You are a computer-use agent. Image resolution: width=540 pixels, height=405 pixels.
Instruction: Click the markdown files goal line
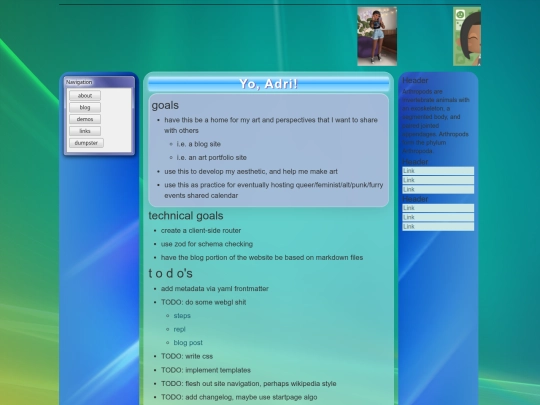pos(262,257)
